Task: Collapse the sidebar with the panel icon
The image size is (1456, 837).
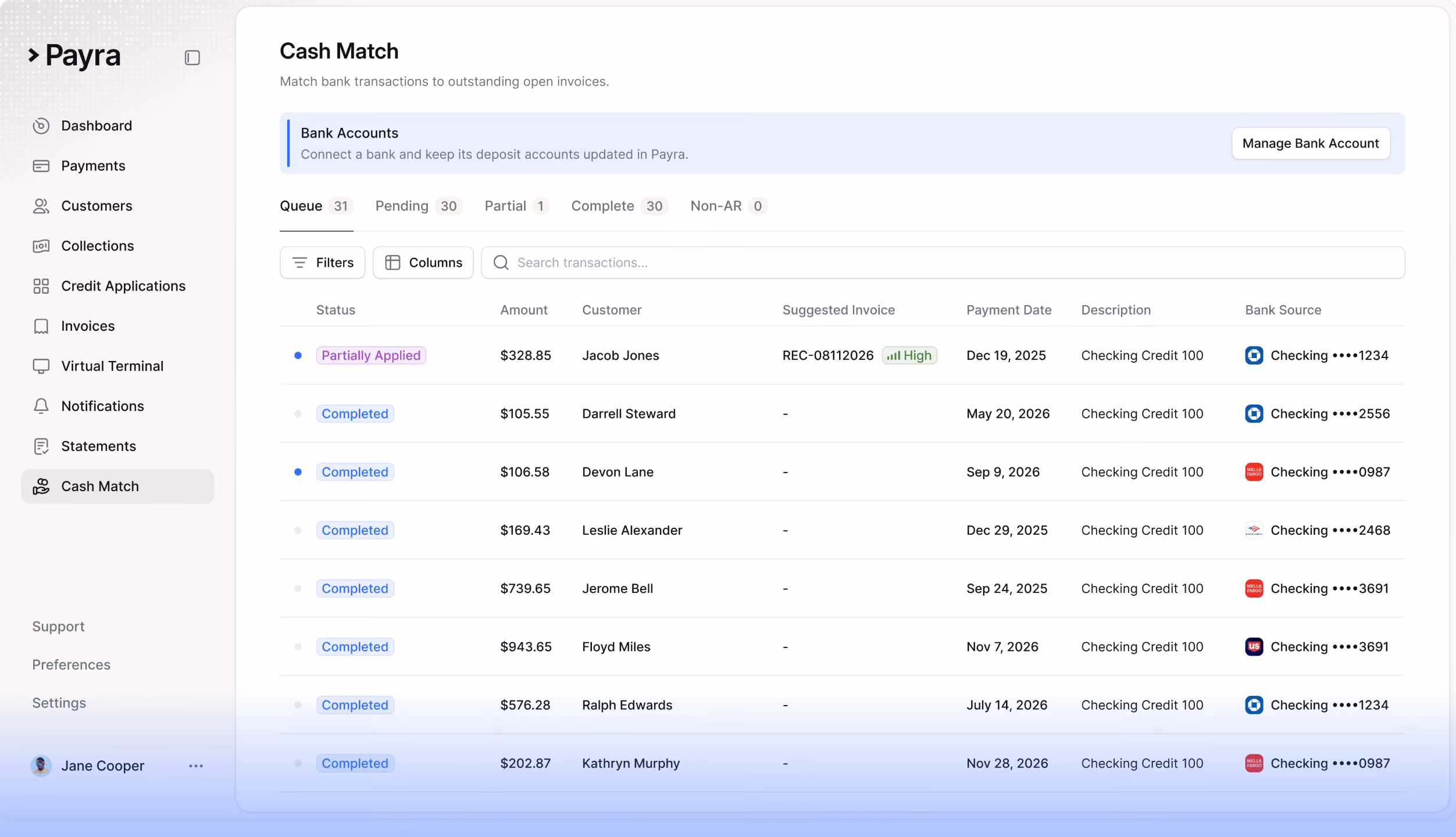Action: (x=192, y=58)
